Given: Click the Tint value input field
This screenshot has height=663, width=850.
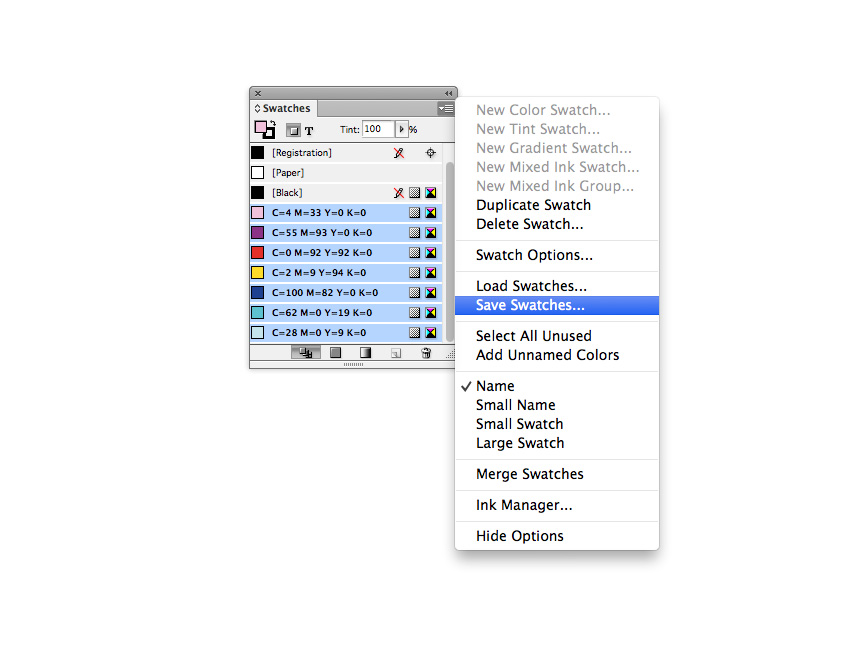Looking at the screenshot, I should pos(378,129).
